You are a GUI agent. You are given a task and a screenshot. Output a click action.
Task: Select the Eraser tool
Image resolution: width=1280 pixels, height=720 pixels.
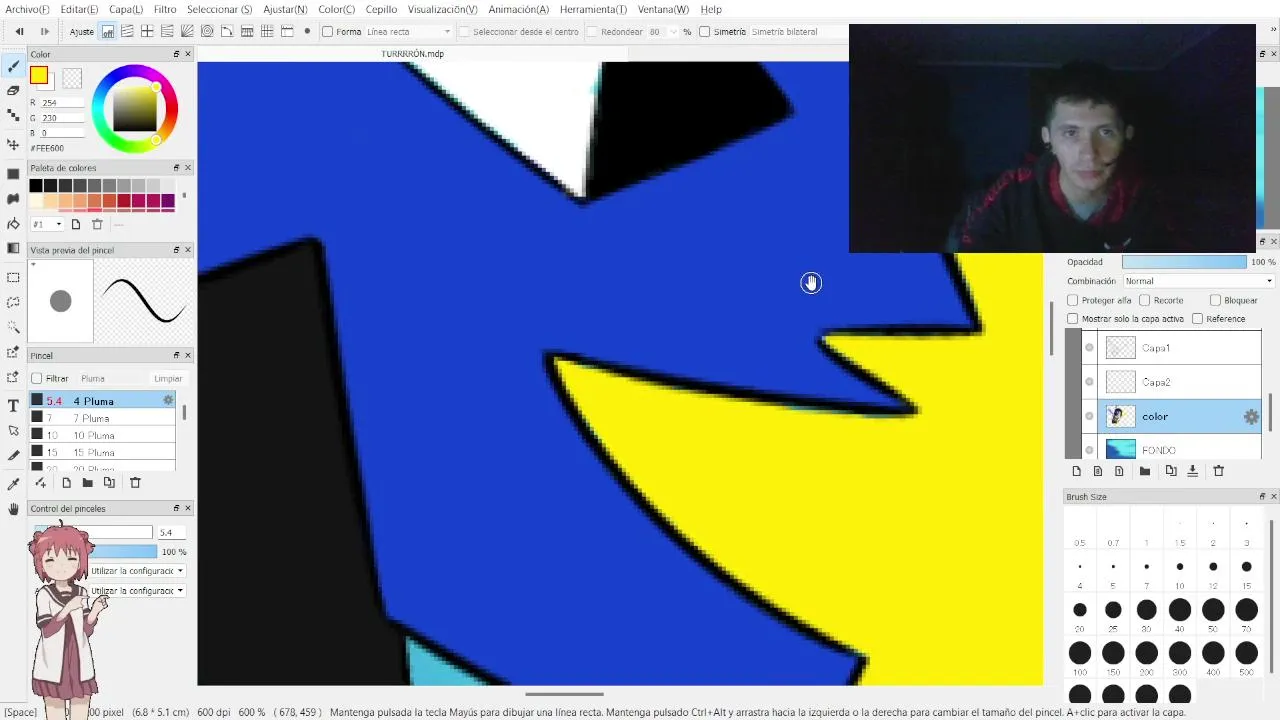(13, 91)
